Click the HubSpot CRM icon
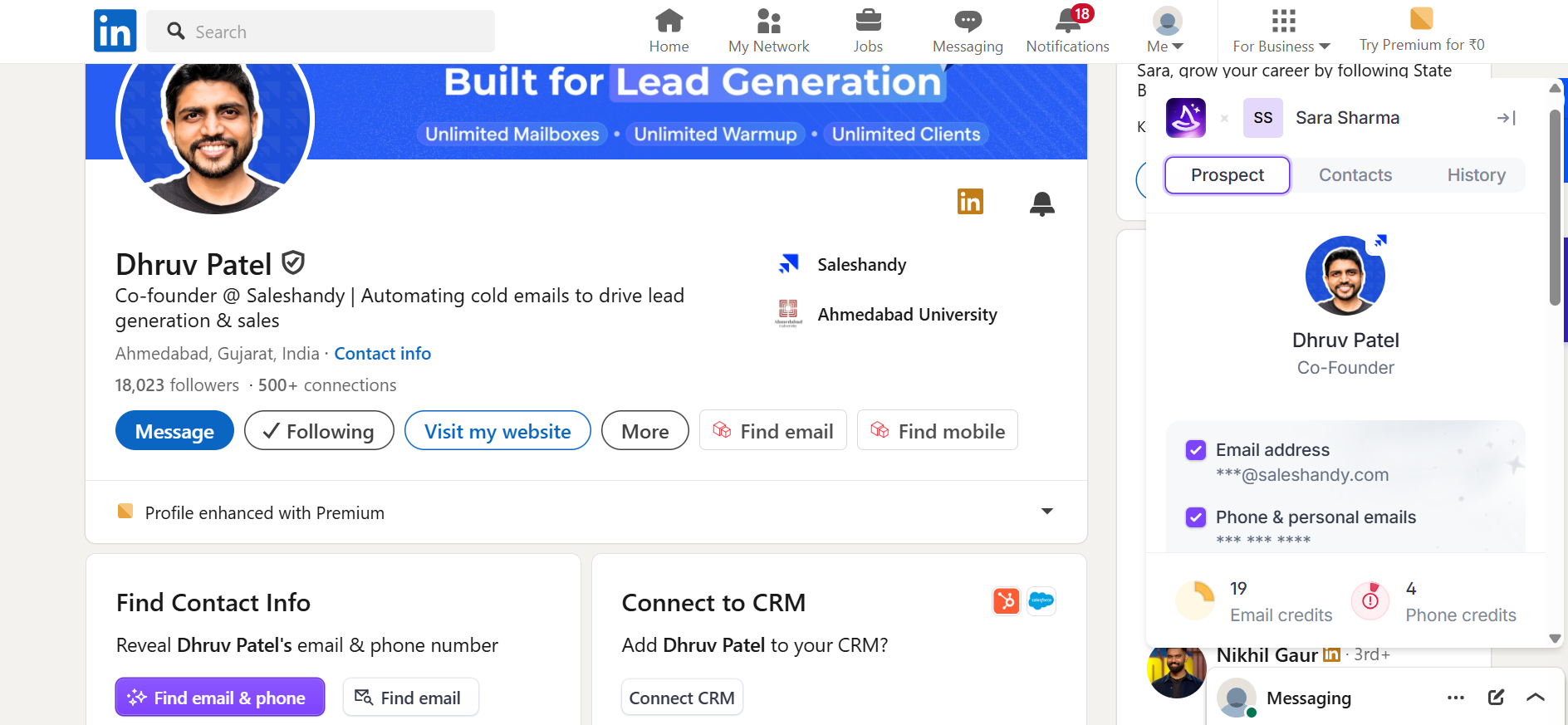Image resolution: width=1568 pixels, height=725 pixels. tap(1006, 600)
